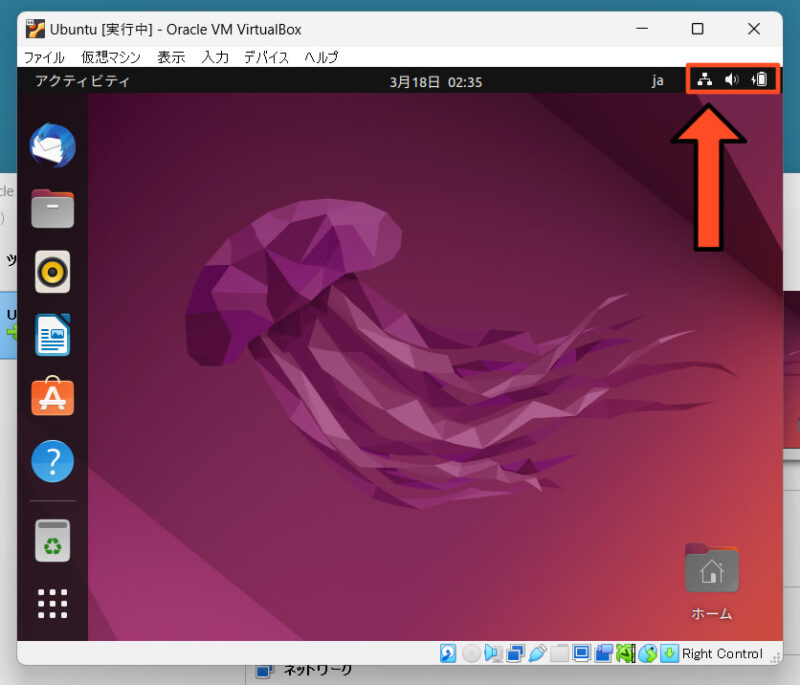Viewport: 800px width, 685px height.
Task: Open the ファイル menu
Action: (44, 57)
